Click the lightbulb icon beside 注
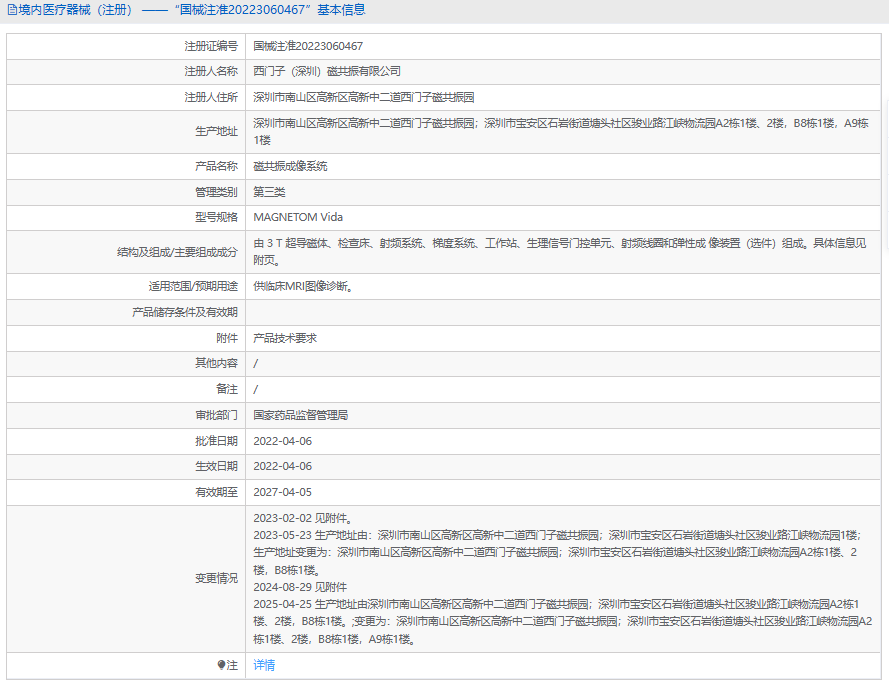This screenshot has height=684, width=889. pos(222,665)
